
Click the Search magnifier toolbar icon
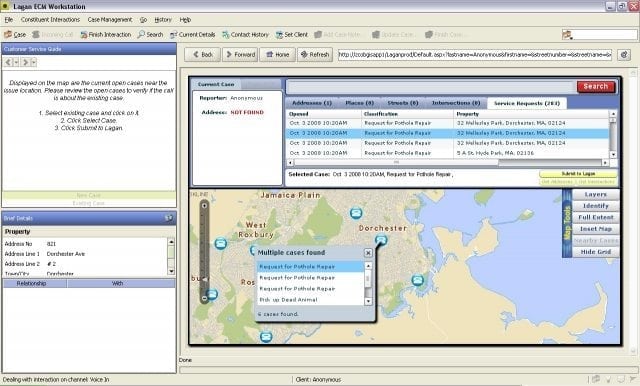click(x=141, y=35)
